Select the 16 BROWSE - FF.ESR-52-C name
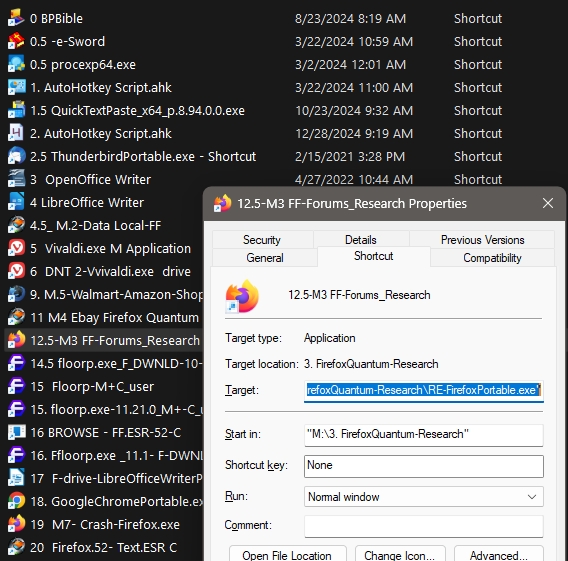This screenshot has height=561, width=568. coord(105,432)
